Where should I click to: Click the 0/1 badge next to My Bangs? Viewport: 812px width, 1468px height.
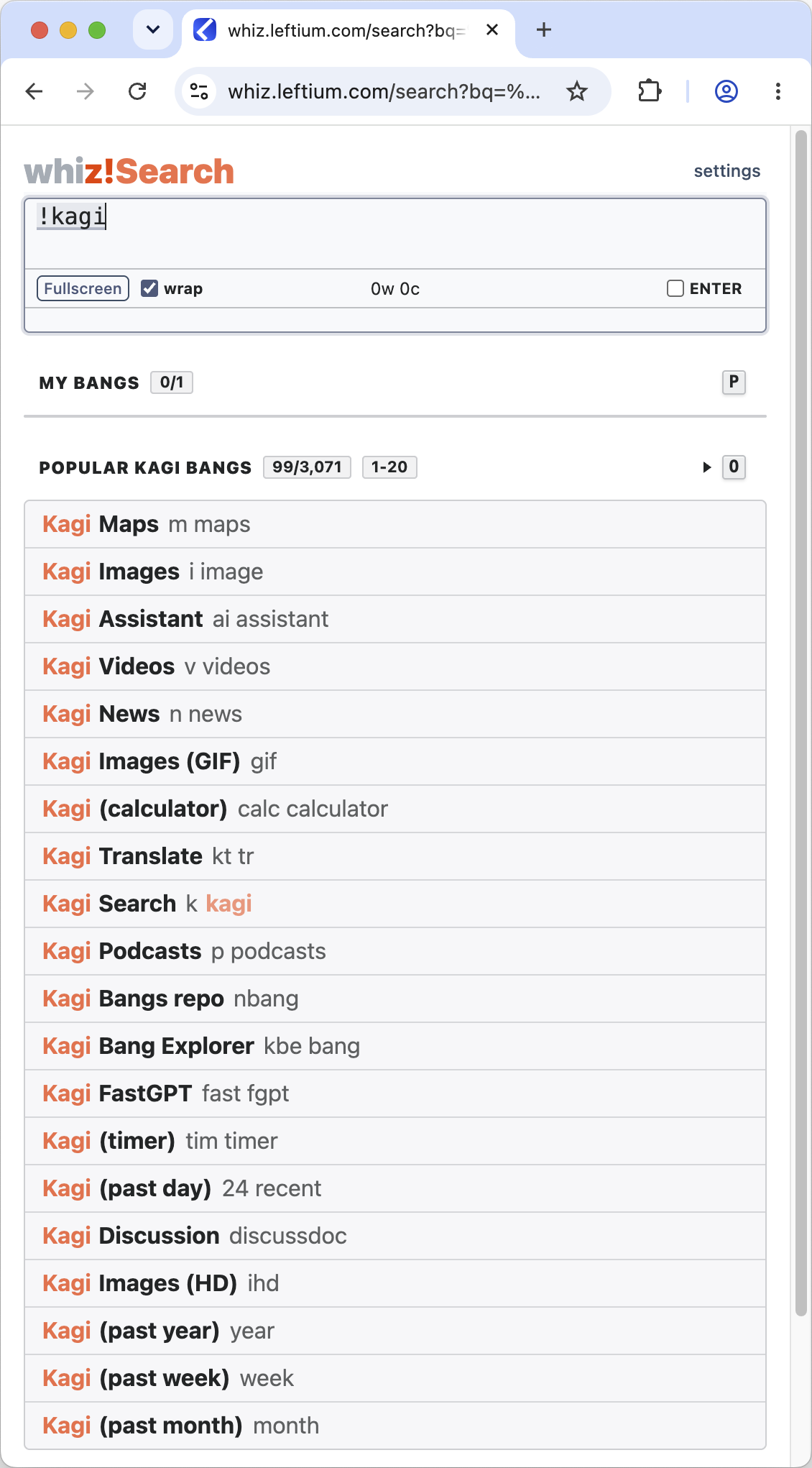[x=172, y=382]
